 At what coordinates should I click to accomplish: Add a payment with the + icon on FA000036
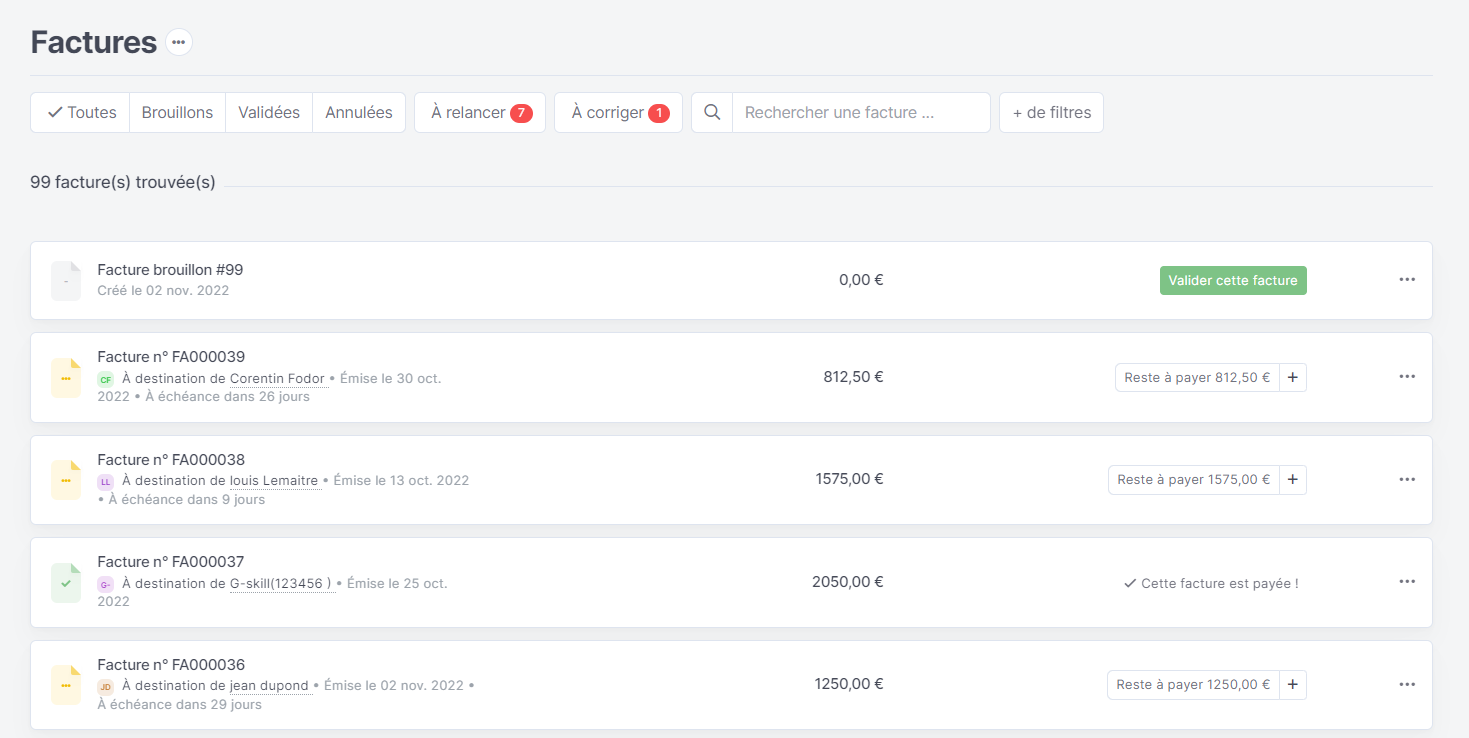click(x=1292, y=684)
